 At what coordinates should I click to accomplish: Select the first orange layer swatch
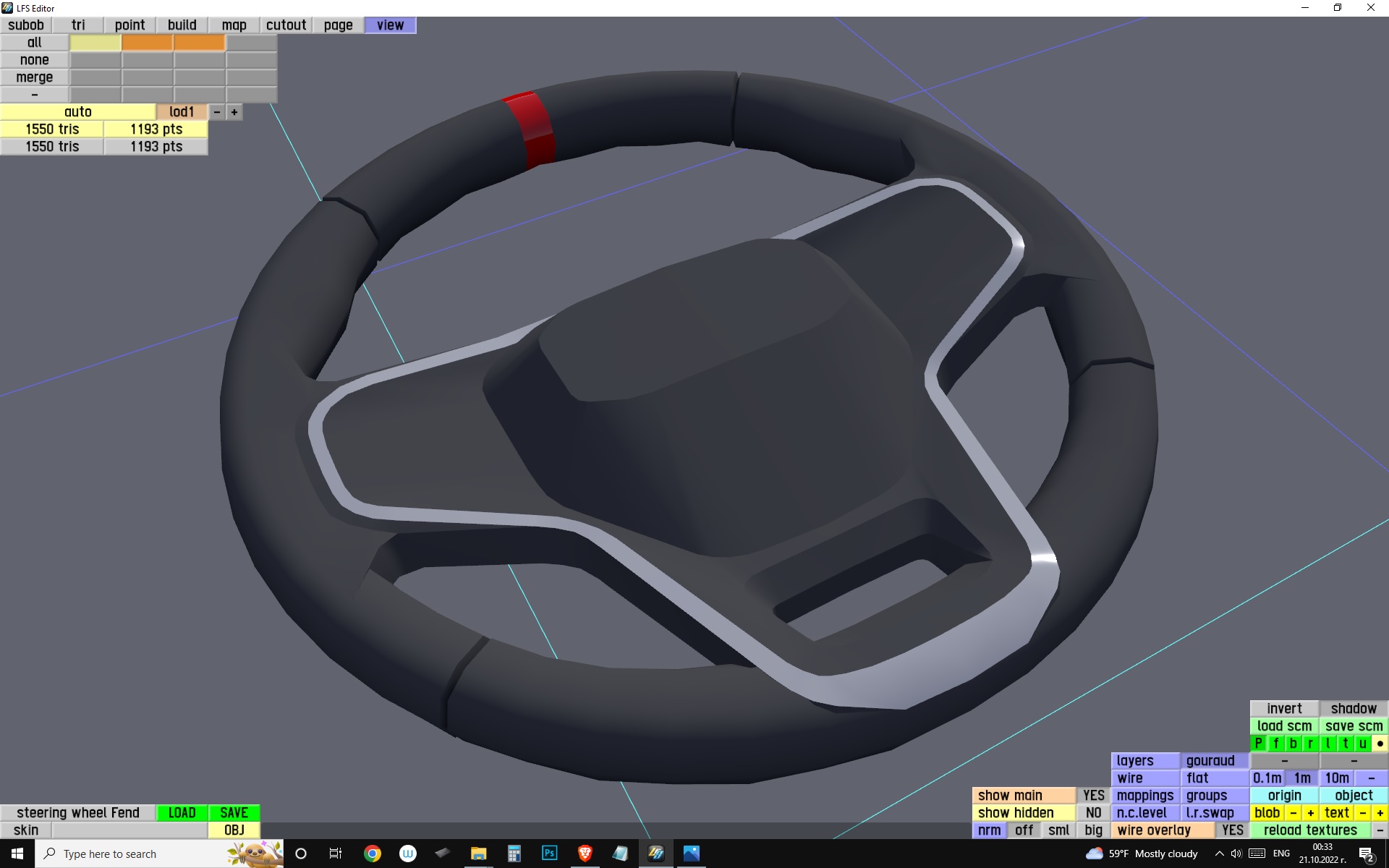click(147, 43)
